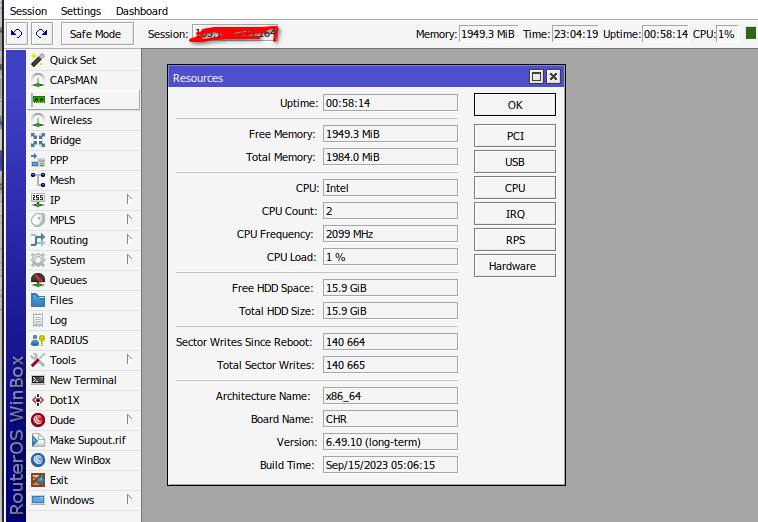Click the Free HDD Space field

click(x=390, y=288)
